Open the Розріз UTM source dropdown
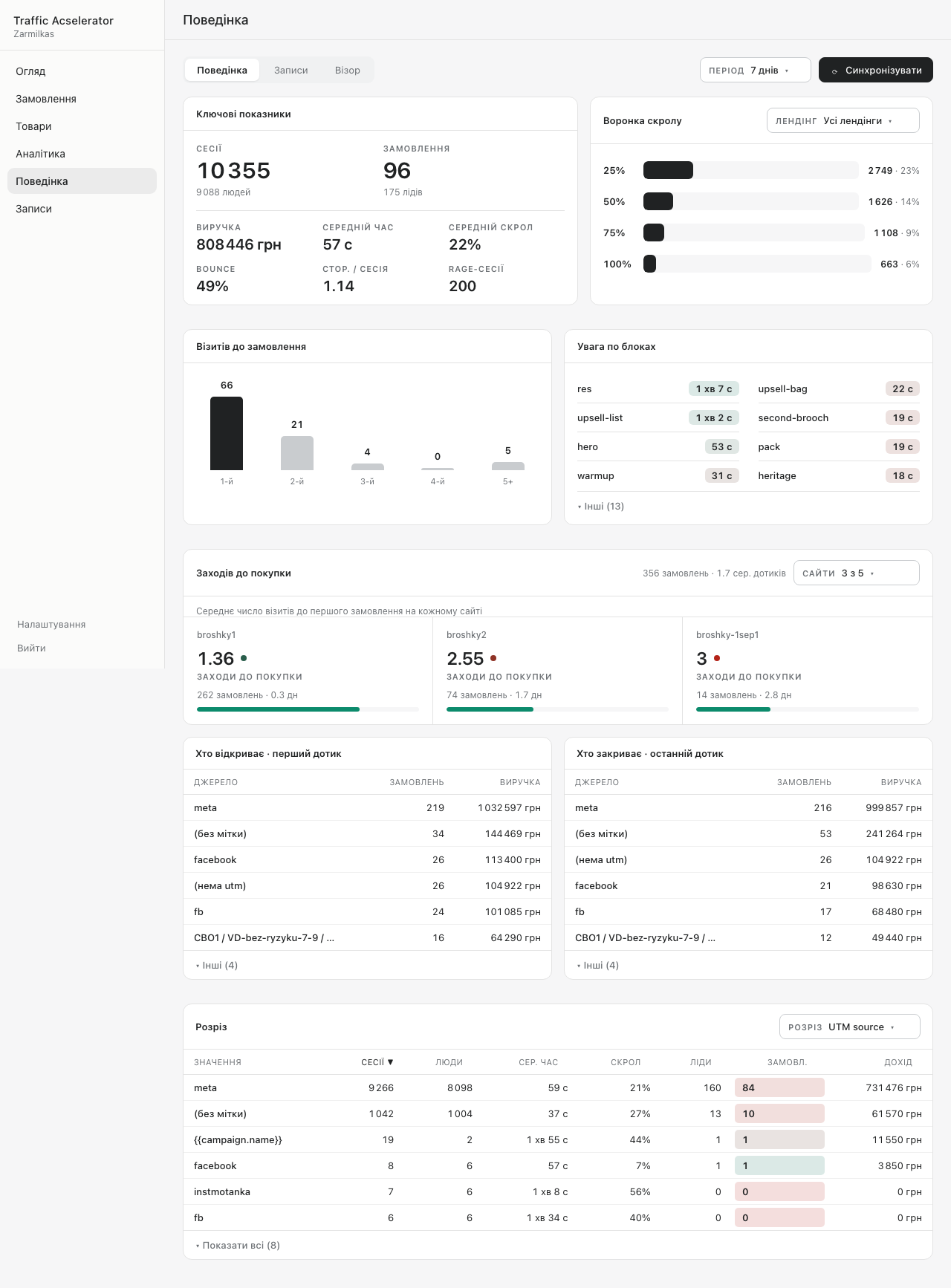Screen dimensions: 951x1288 tap(849, 1027)
